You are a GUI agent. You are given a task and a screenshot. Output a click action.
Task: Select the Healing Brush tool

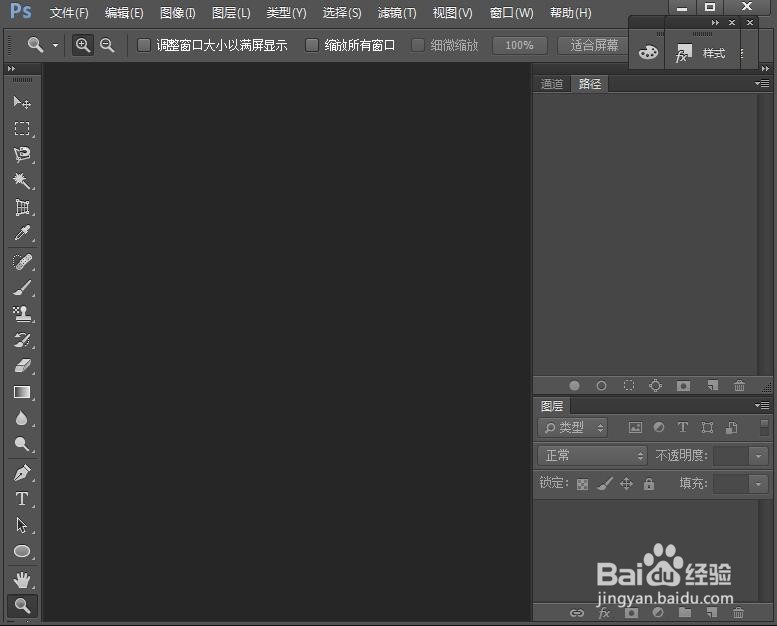pyautogui.click(x=22, y=262)
